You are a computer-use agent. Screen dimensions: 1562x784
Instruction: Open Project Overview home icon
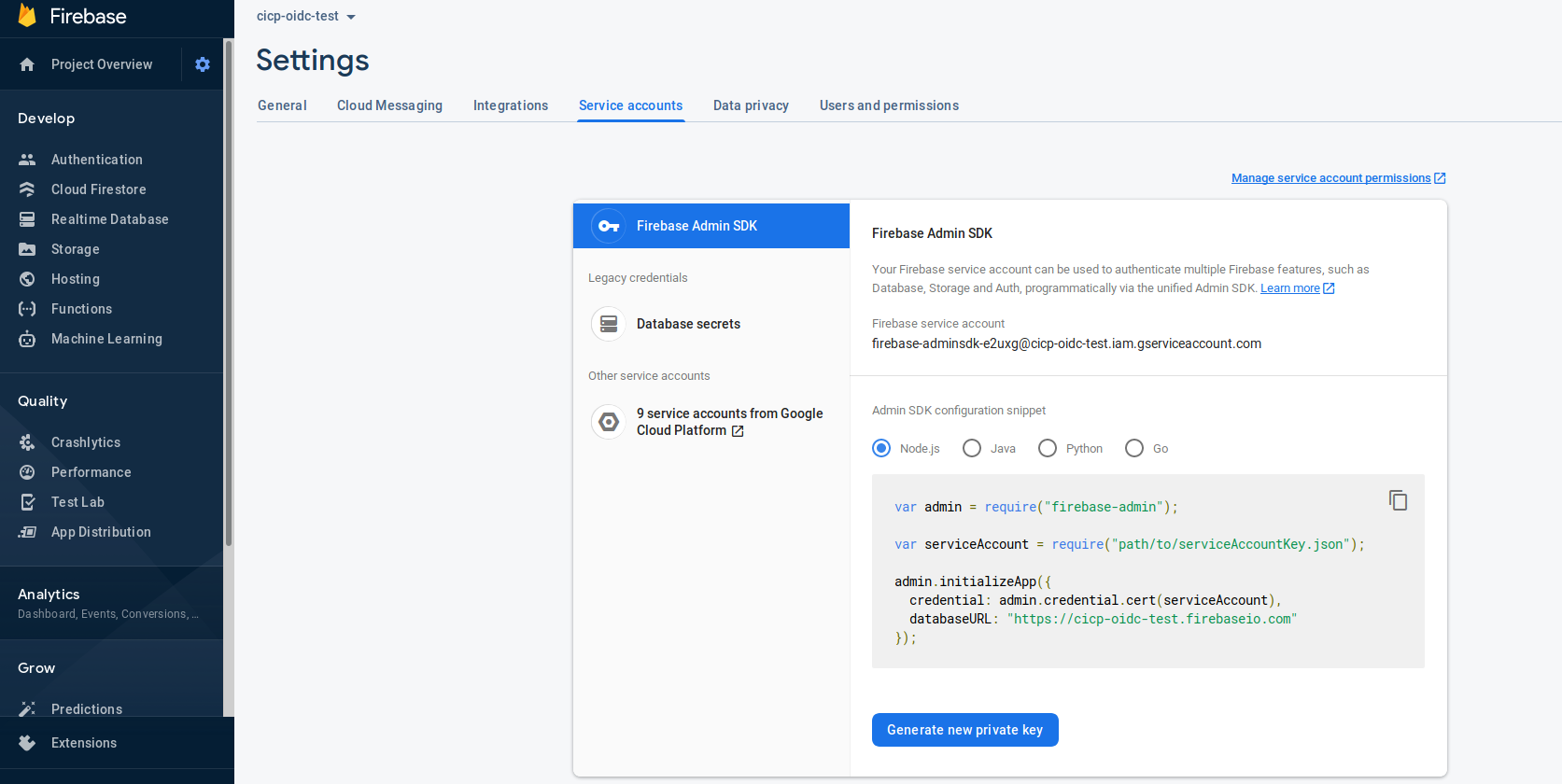27,64
